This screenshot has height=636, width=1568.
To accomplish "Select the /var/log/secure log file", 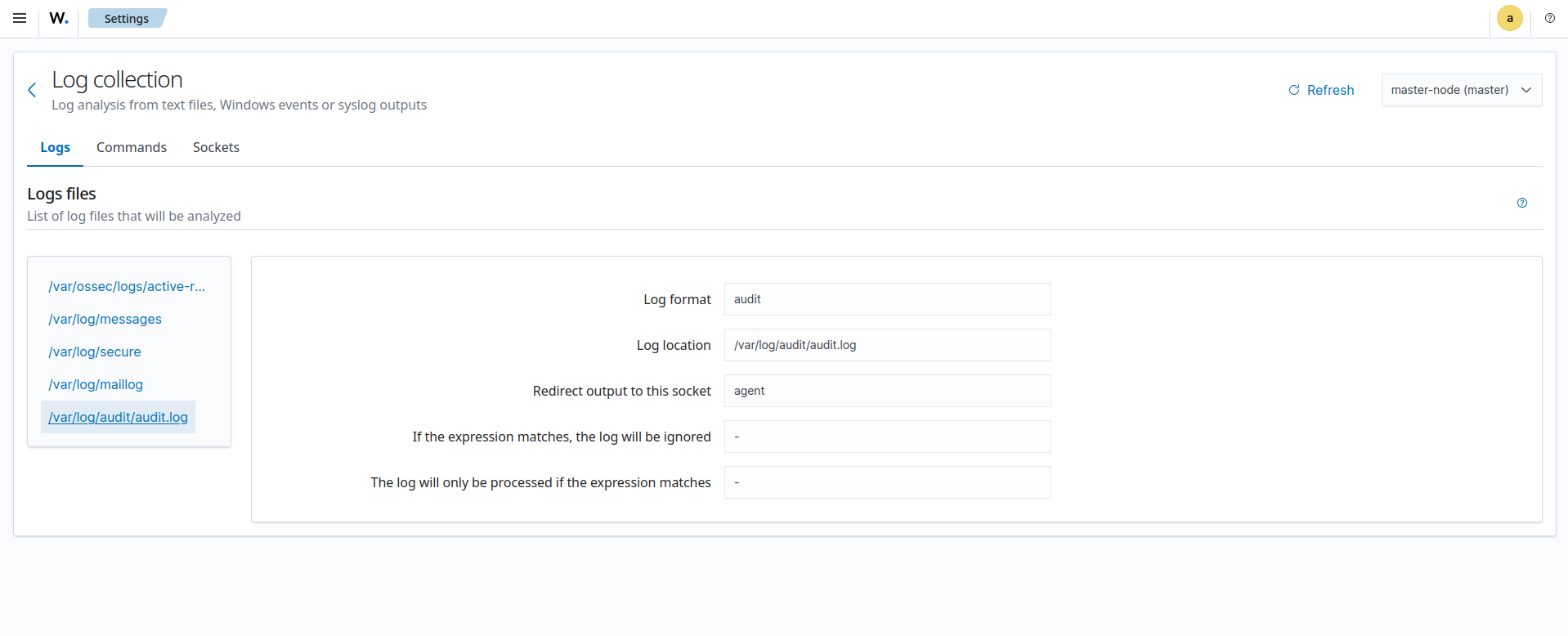I will tap(94, 352).
